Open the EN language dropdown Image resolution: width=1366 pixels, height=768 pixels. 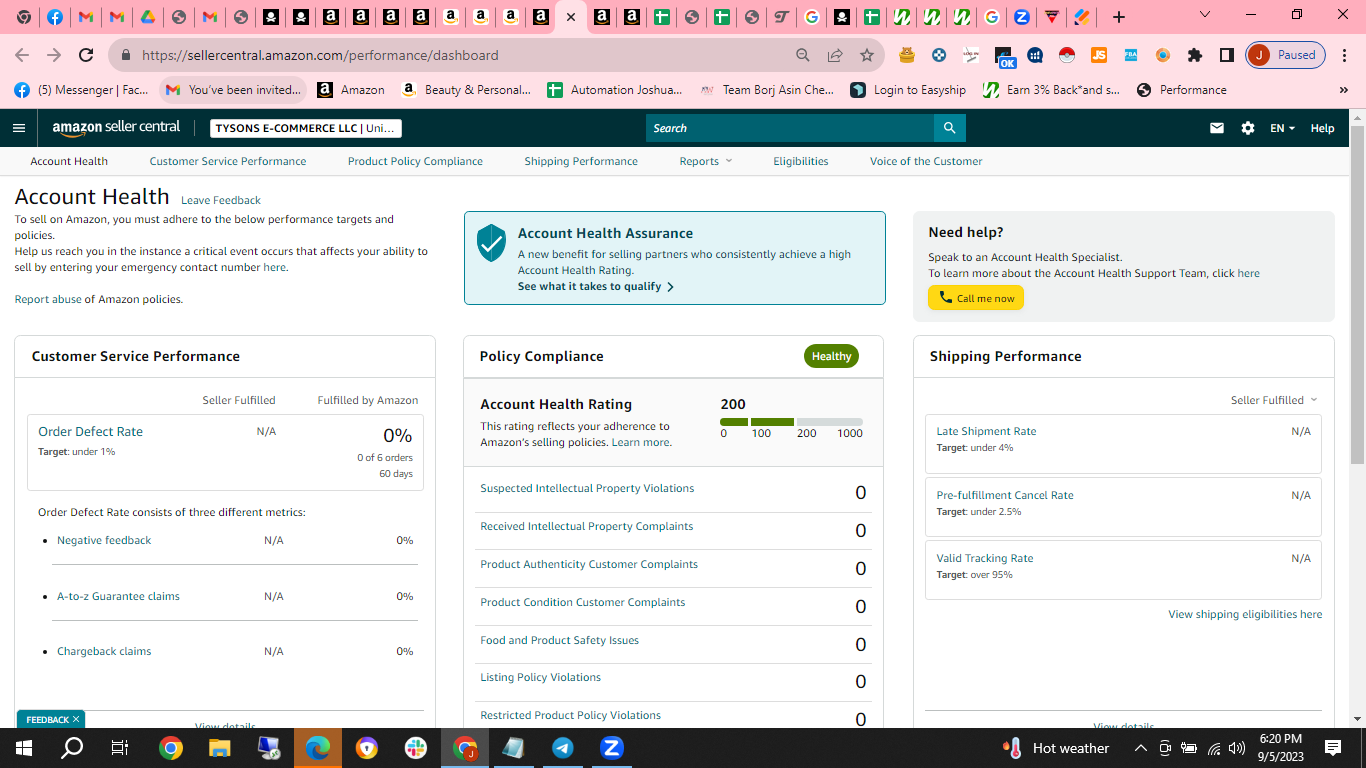(1282, 128)
